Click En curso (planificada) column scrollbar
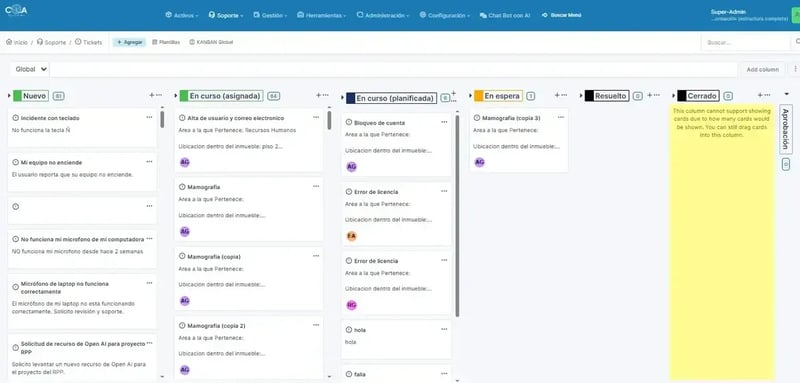Viewport: 800px width, 383px height. coord(457,215)
